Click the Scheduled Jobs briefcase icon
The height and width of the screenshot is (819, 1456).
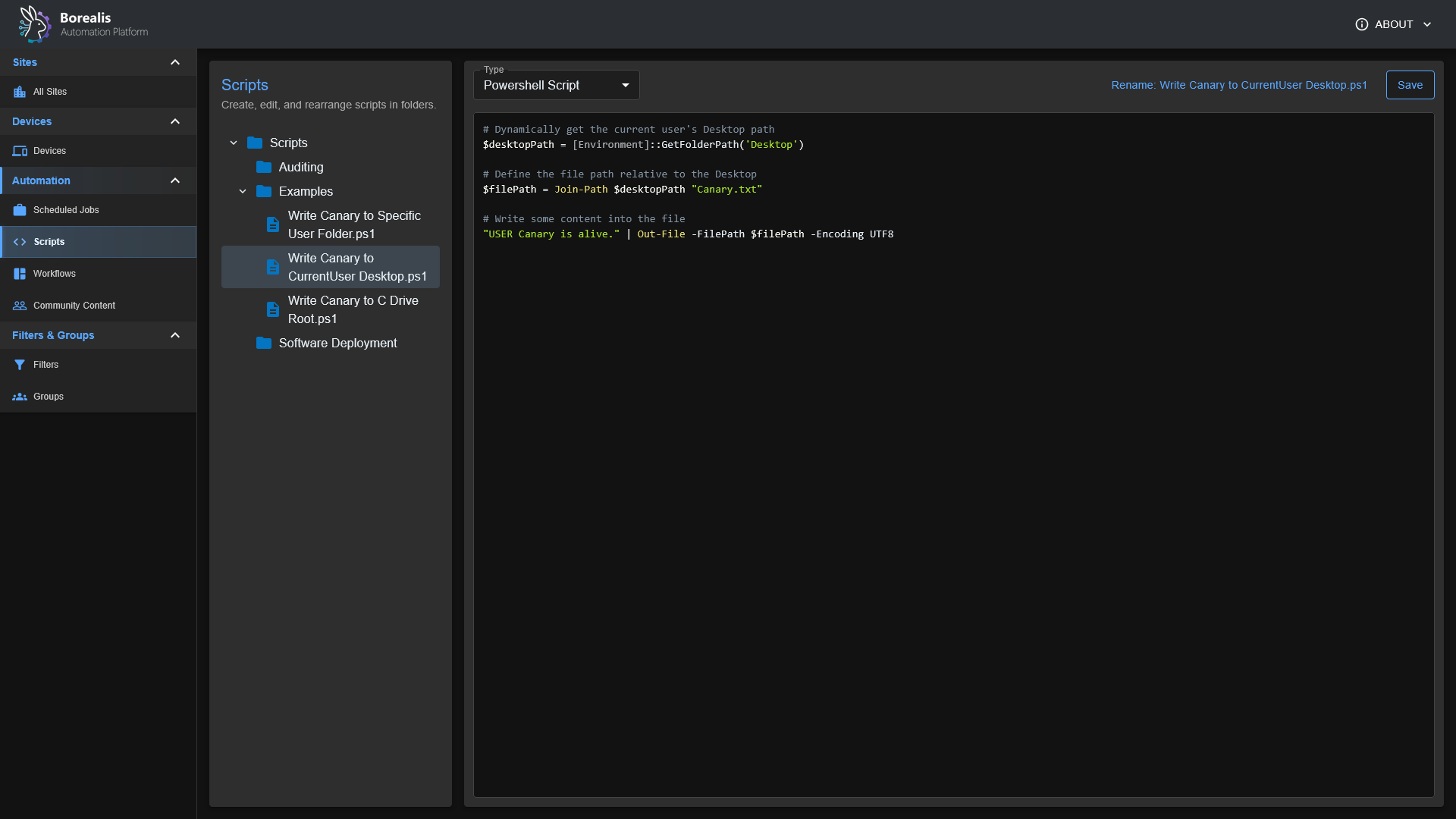[19, 209]
